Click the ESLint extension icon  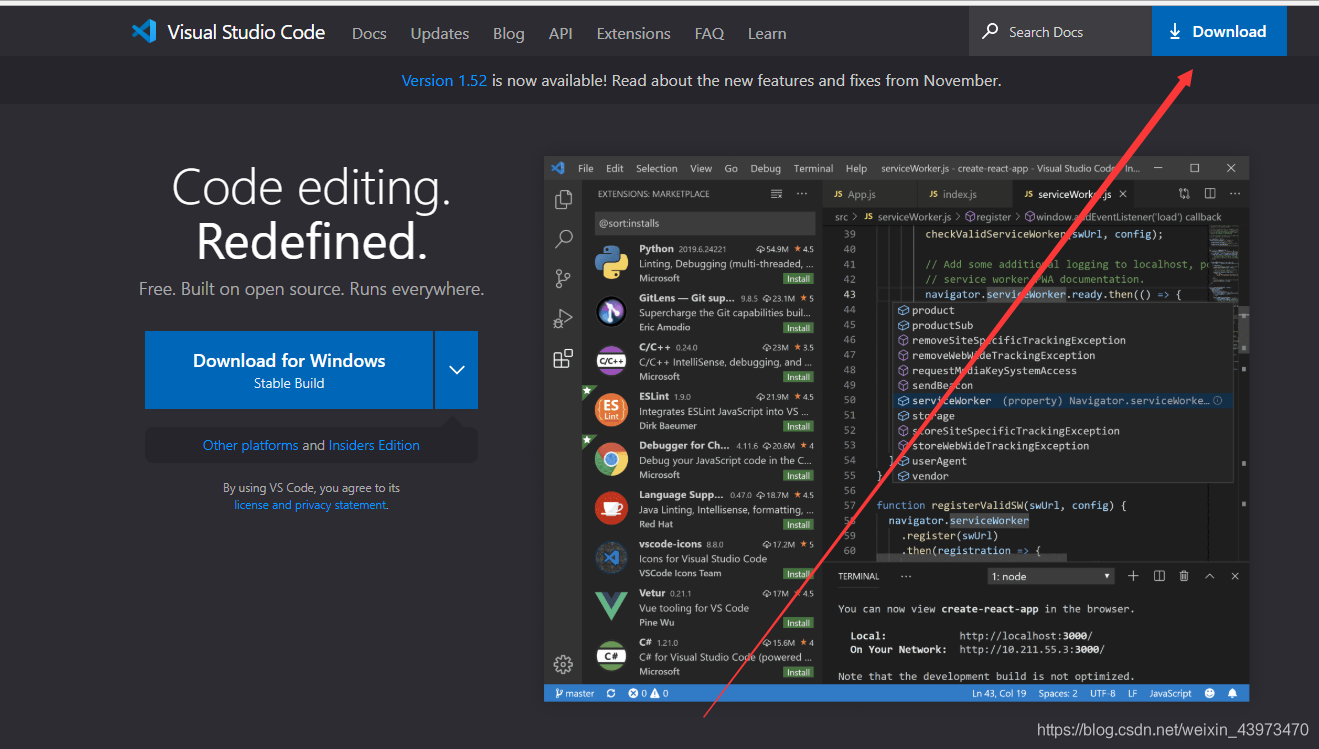(611, 410)
